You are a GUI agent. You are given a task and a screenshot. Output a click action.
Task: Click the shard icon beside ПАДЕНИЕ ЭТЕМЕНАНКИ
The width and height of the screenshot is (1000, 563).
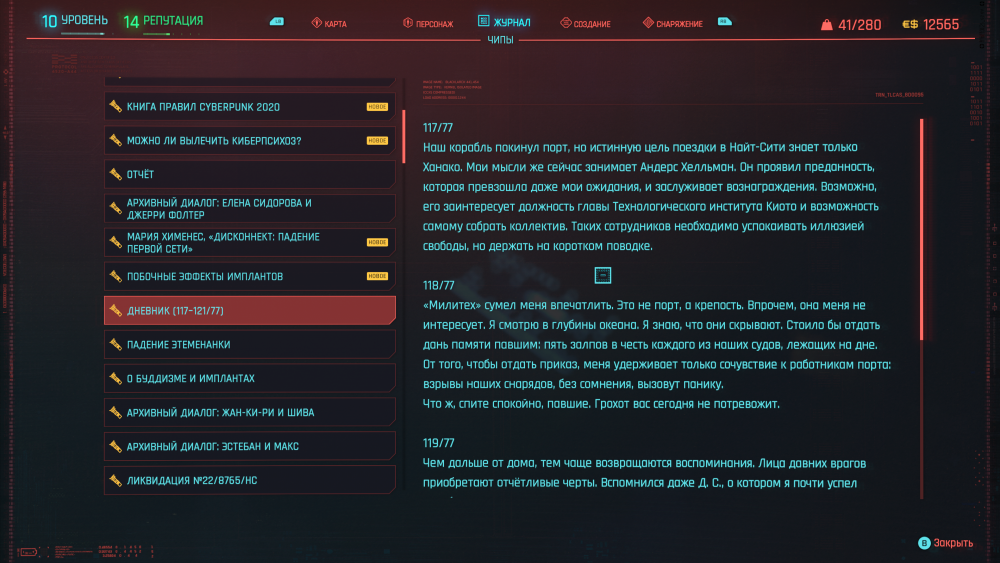point(116,344)
